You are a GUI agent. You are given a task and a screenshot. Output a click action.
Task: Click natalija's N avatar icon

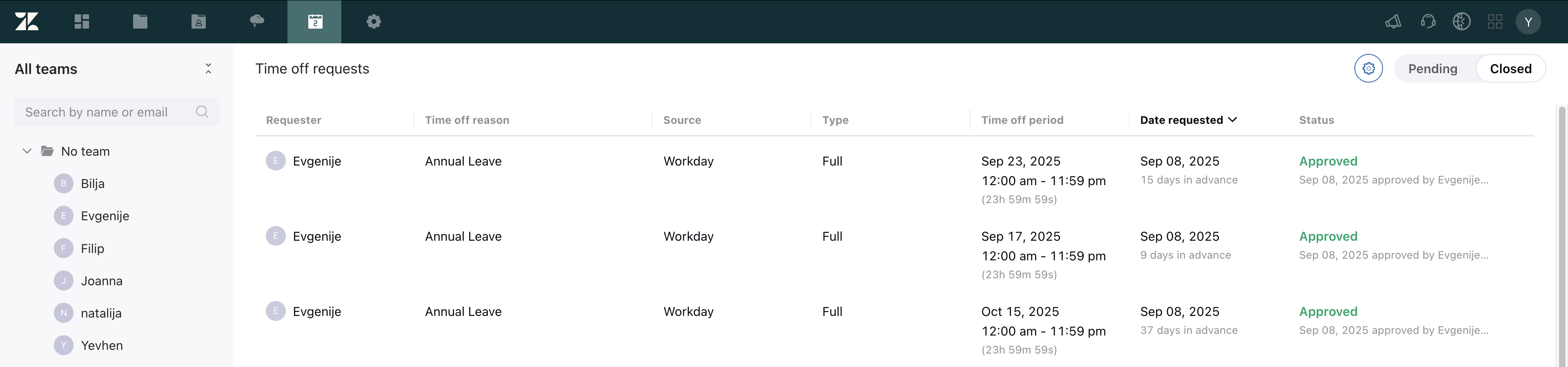click(x=63, y=313)
